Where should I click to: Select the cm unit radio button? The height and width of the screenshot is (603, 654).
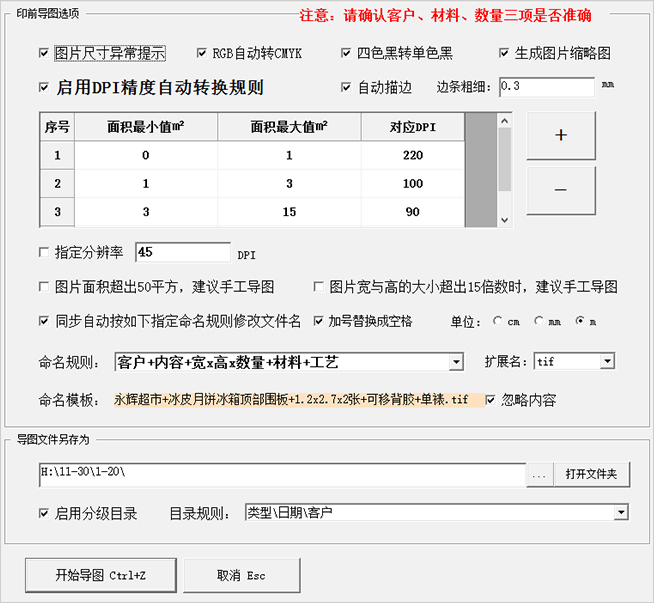coord(499,322)
